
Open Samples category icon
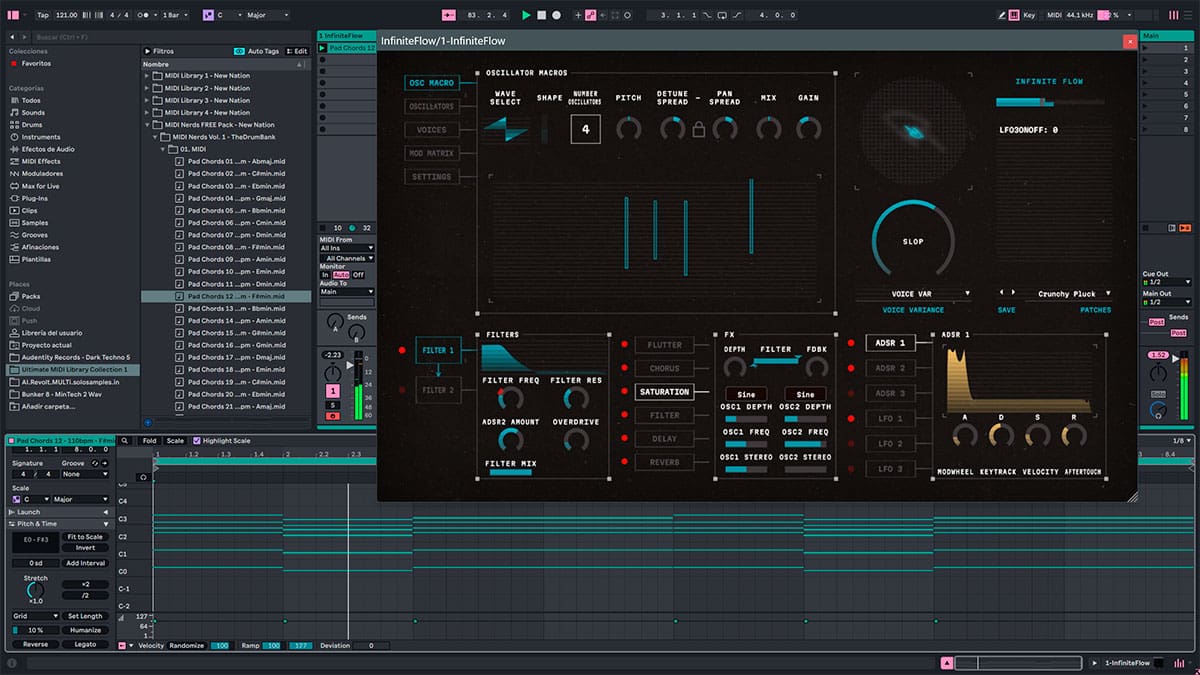14,223
